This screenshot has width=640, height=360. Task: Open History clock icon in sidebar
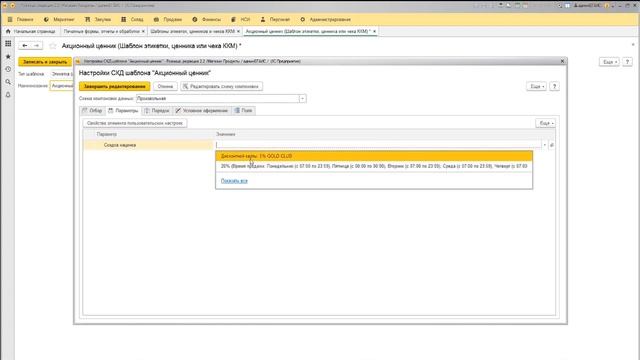[x=8, y=69]
